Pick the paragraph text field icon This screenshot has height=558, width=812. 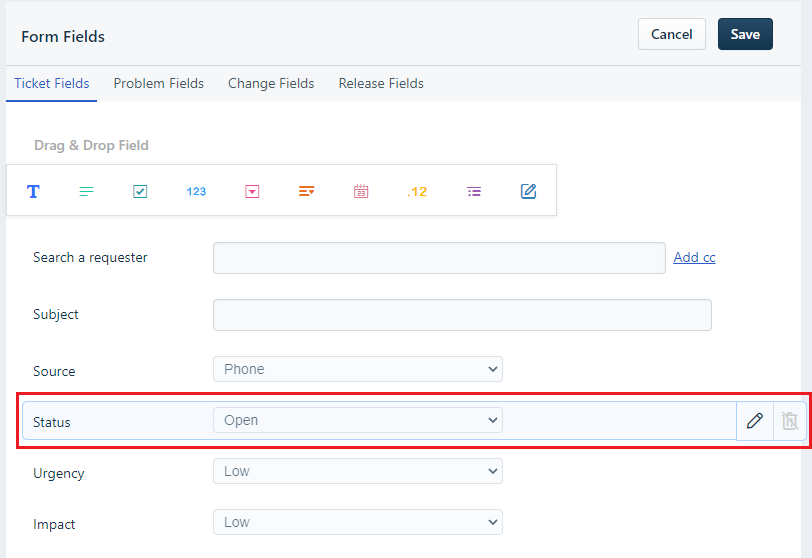(x=86, y=192)
